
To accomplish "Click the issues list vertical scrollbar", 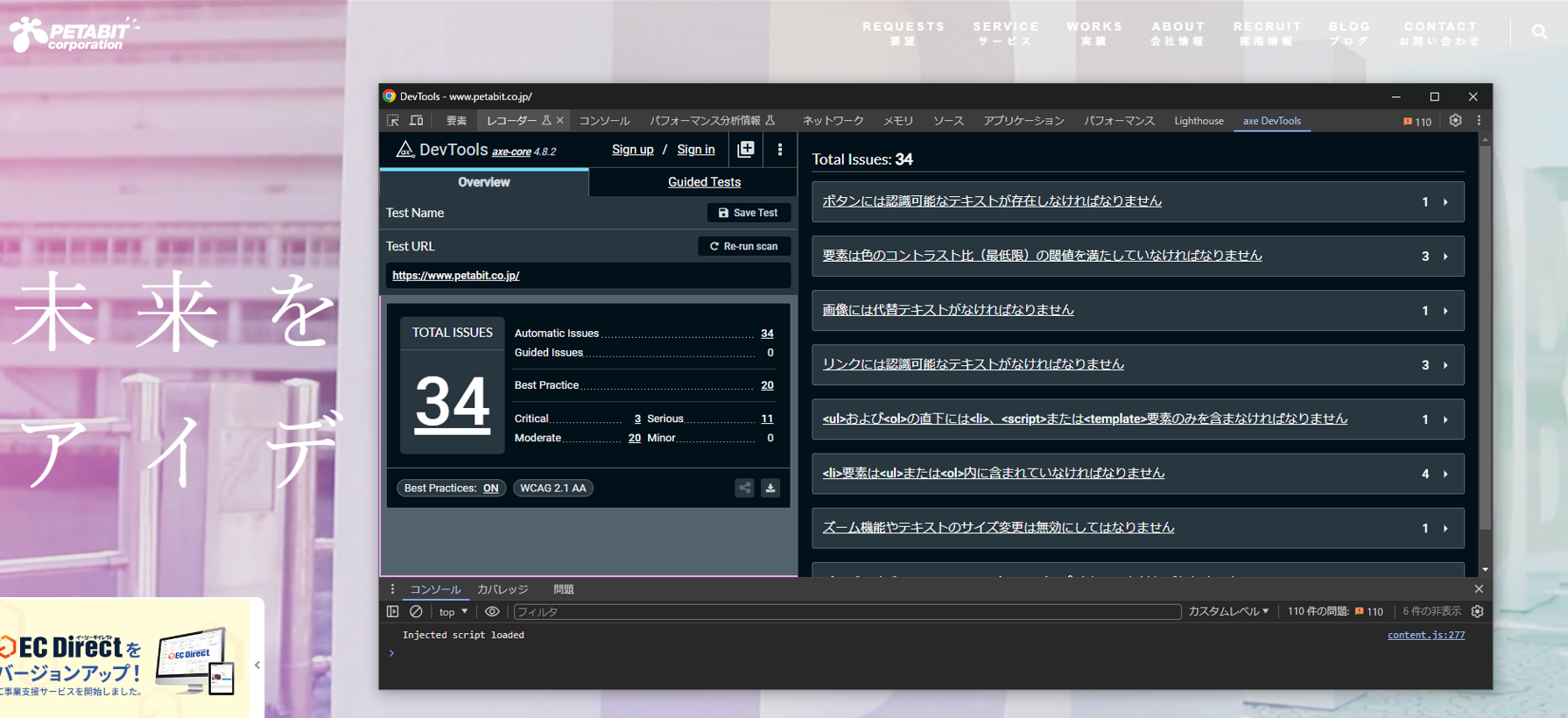I will [x=1485, y=337].
